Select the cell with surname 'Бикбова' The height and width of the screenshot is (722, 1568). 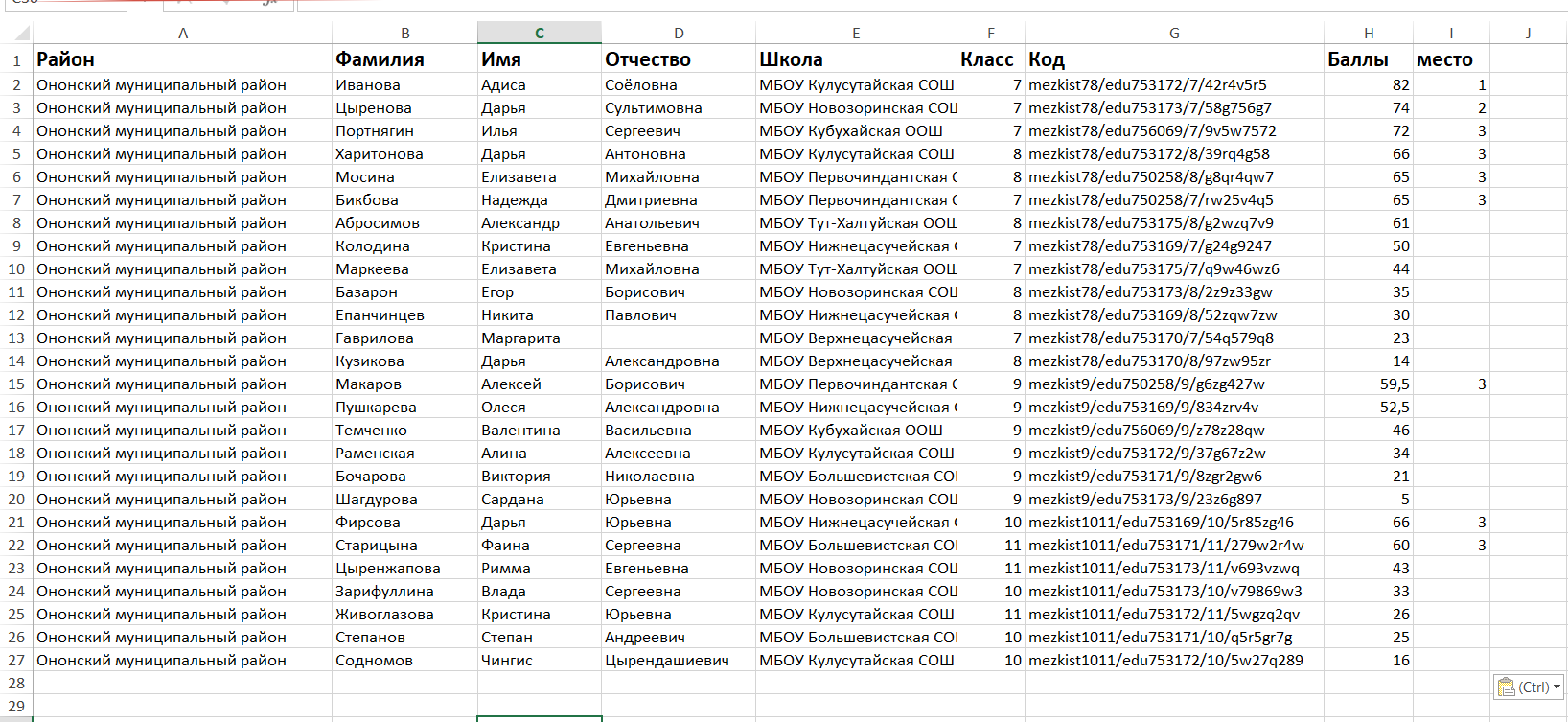(x=405, y=199)
